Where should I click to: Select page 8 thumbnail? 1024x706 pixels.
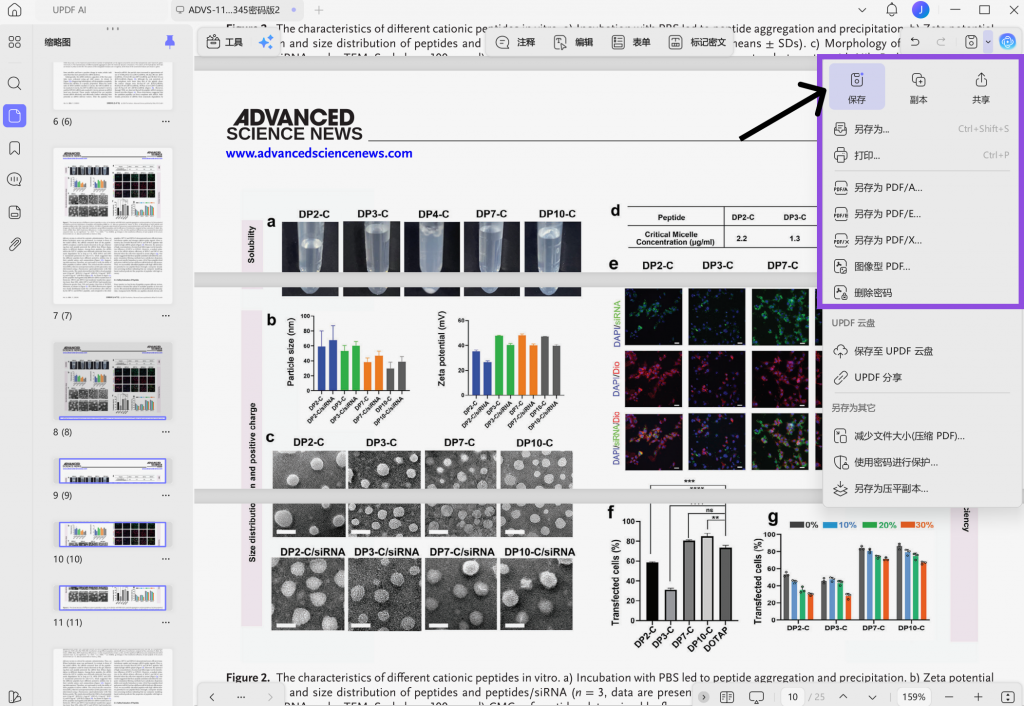coord(113,381)
